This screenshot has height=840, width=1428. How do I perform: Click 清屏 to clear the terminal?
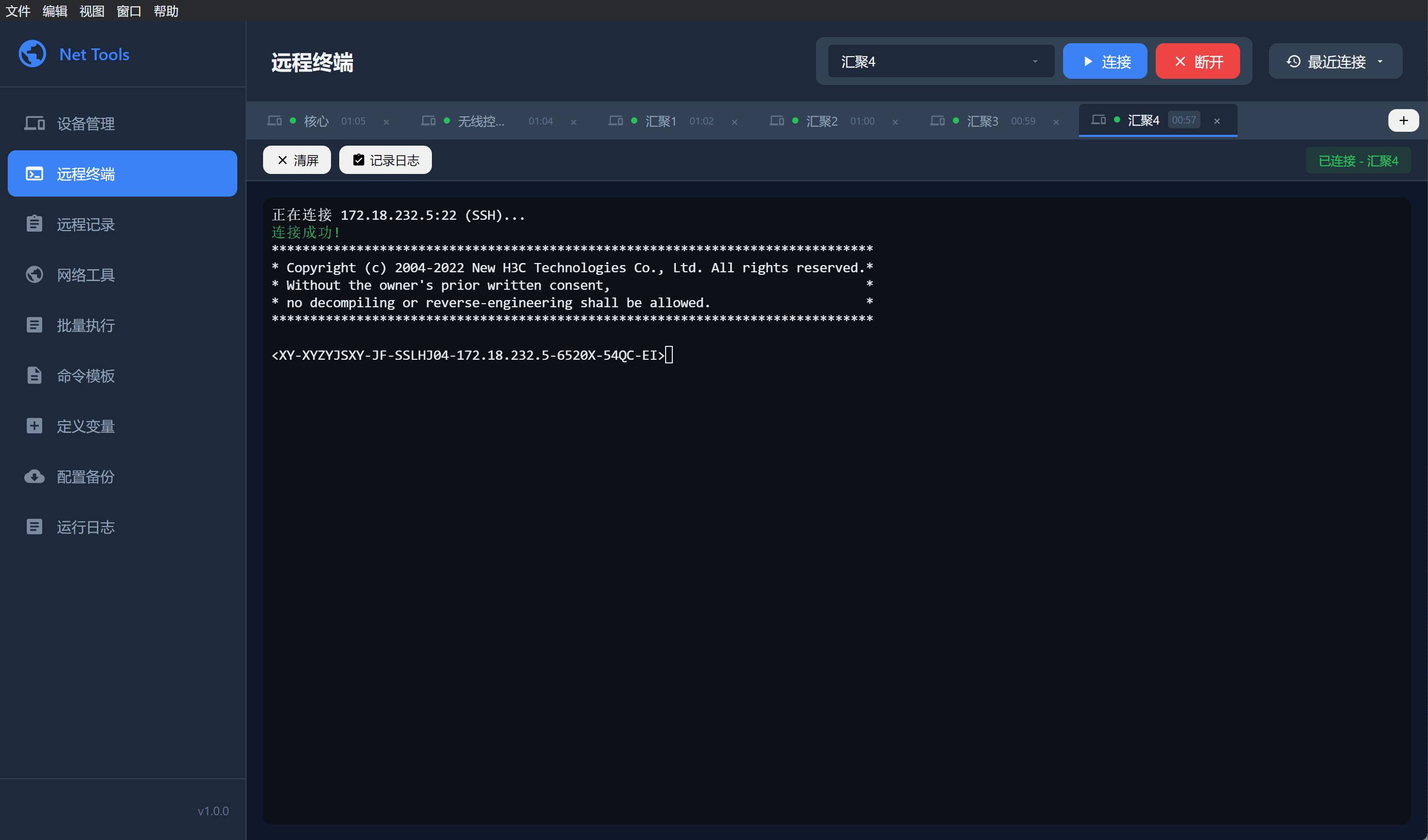[297, 160]
